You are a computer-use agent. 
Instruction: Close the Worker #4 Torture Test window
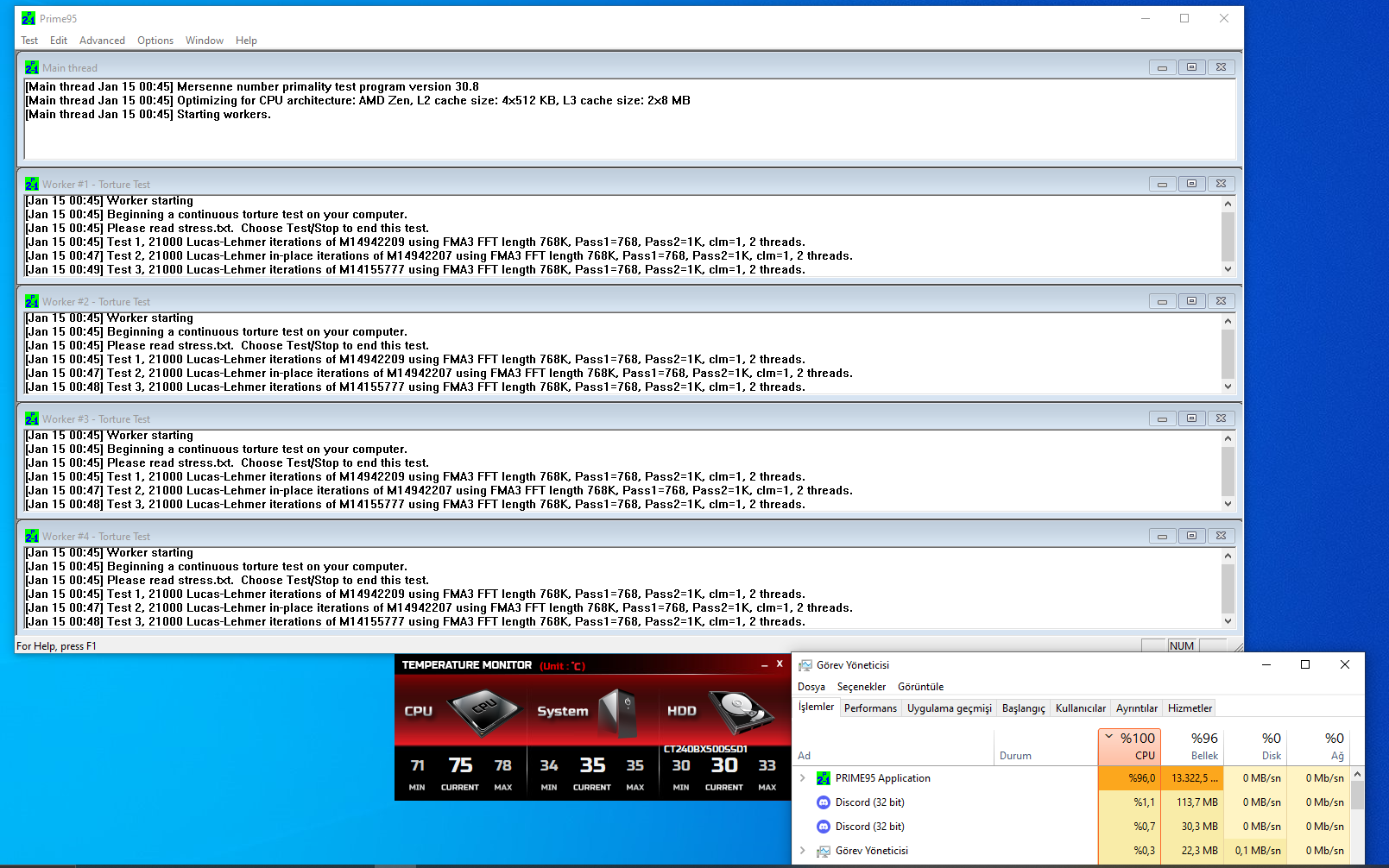1221,536
